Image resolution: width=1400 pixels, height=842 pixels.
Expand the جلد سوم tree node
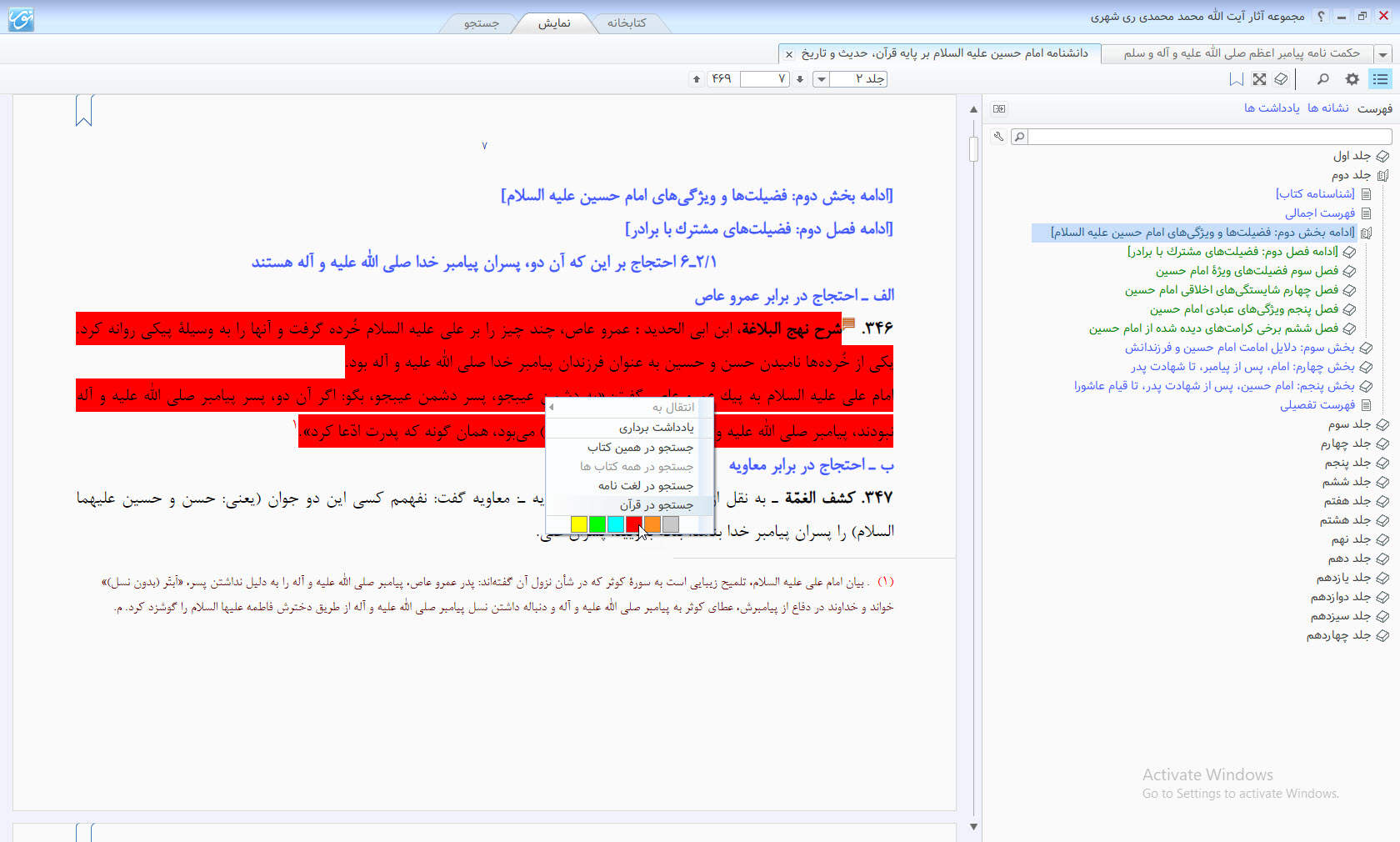pos(1382,424)
